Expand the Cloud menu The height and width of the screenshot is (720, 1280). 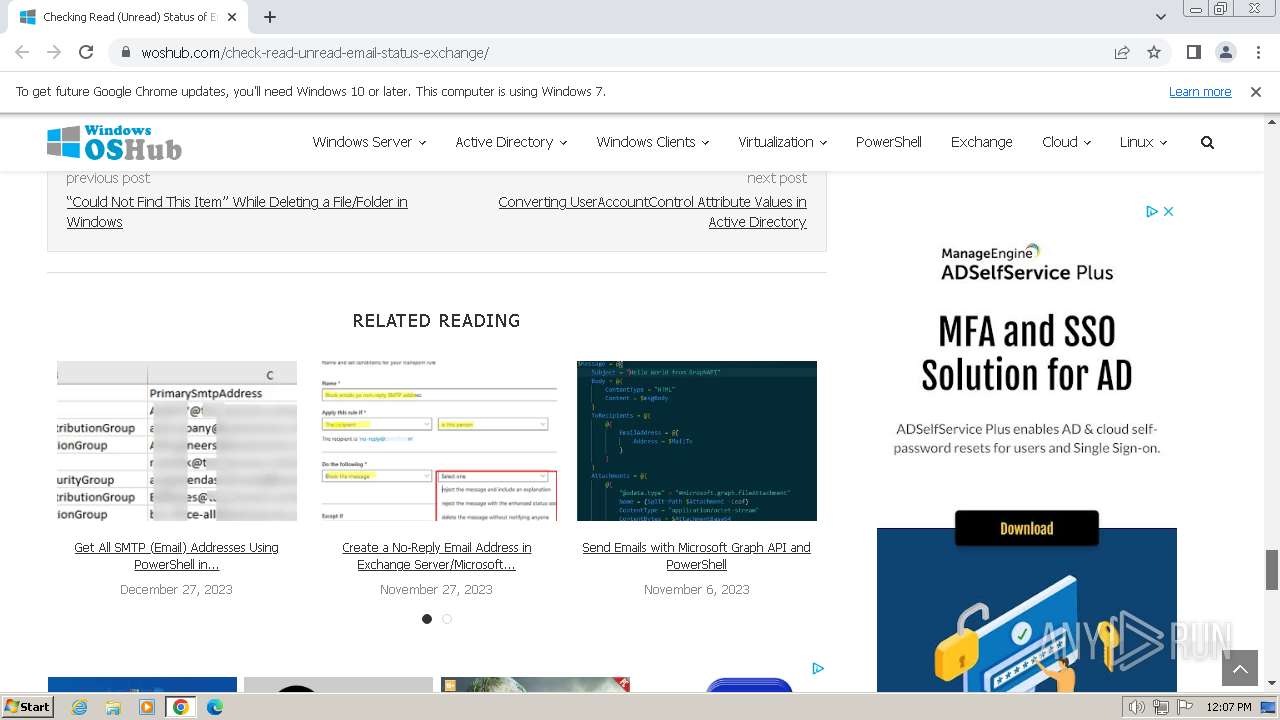pos(1066,142)
